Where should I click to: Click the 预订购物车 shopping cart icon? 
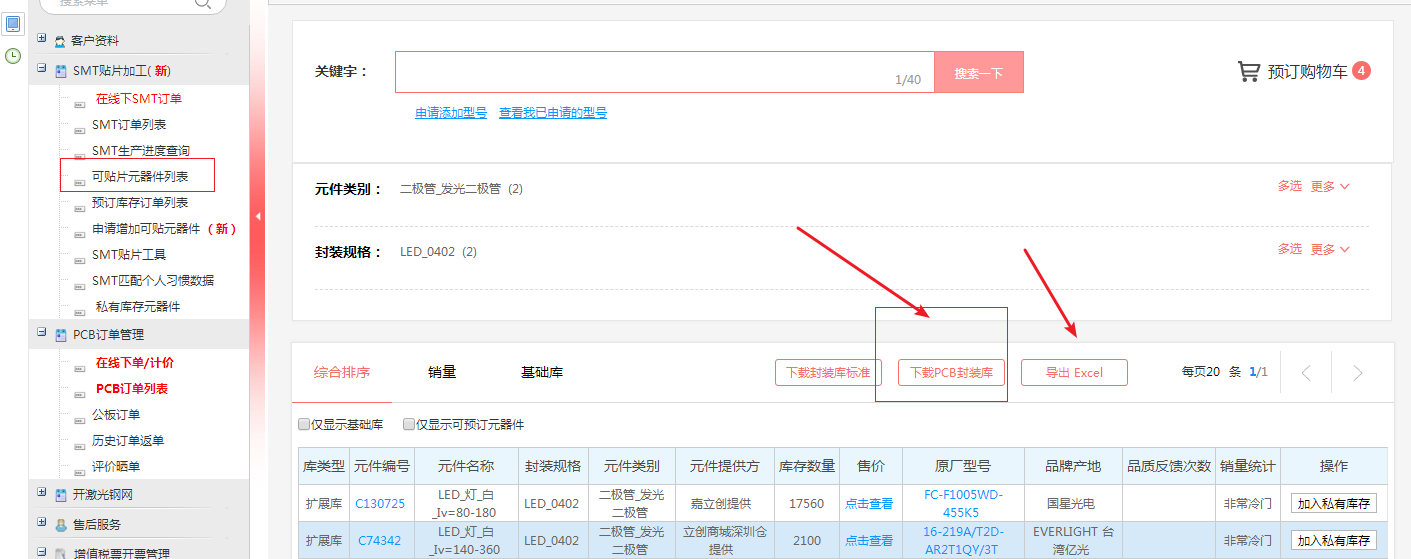point(1248,72)
